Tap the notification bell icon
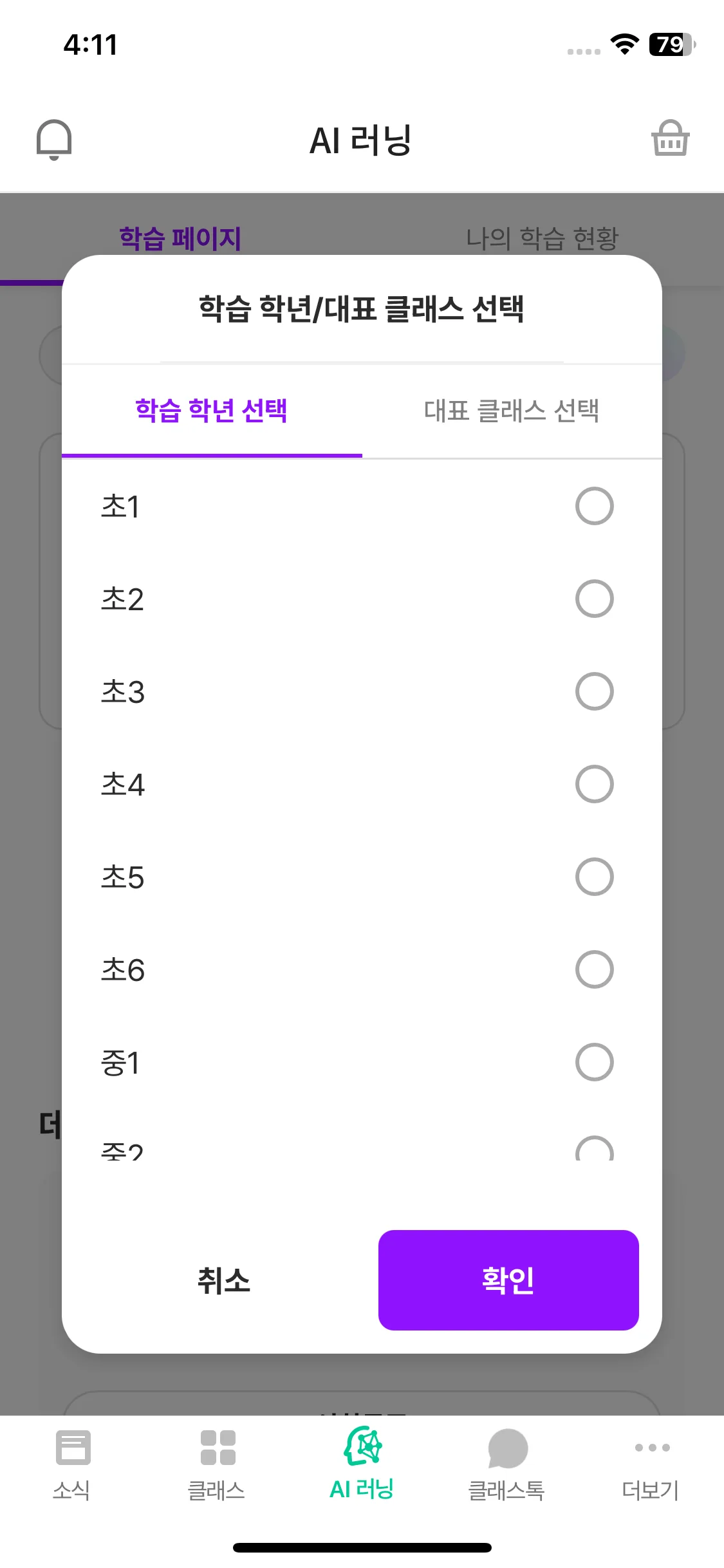The image size is (724, 1568). click(54, 139)
